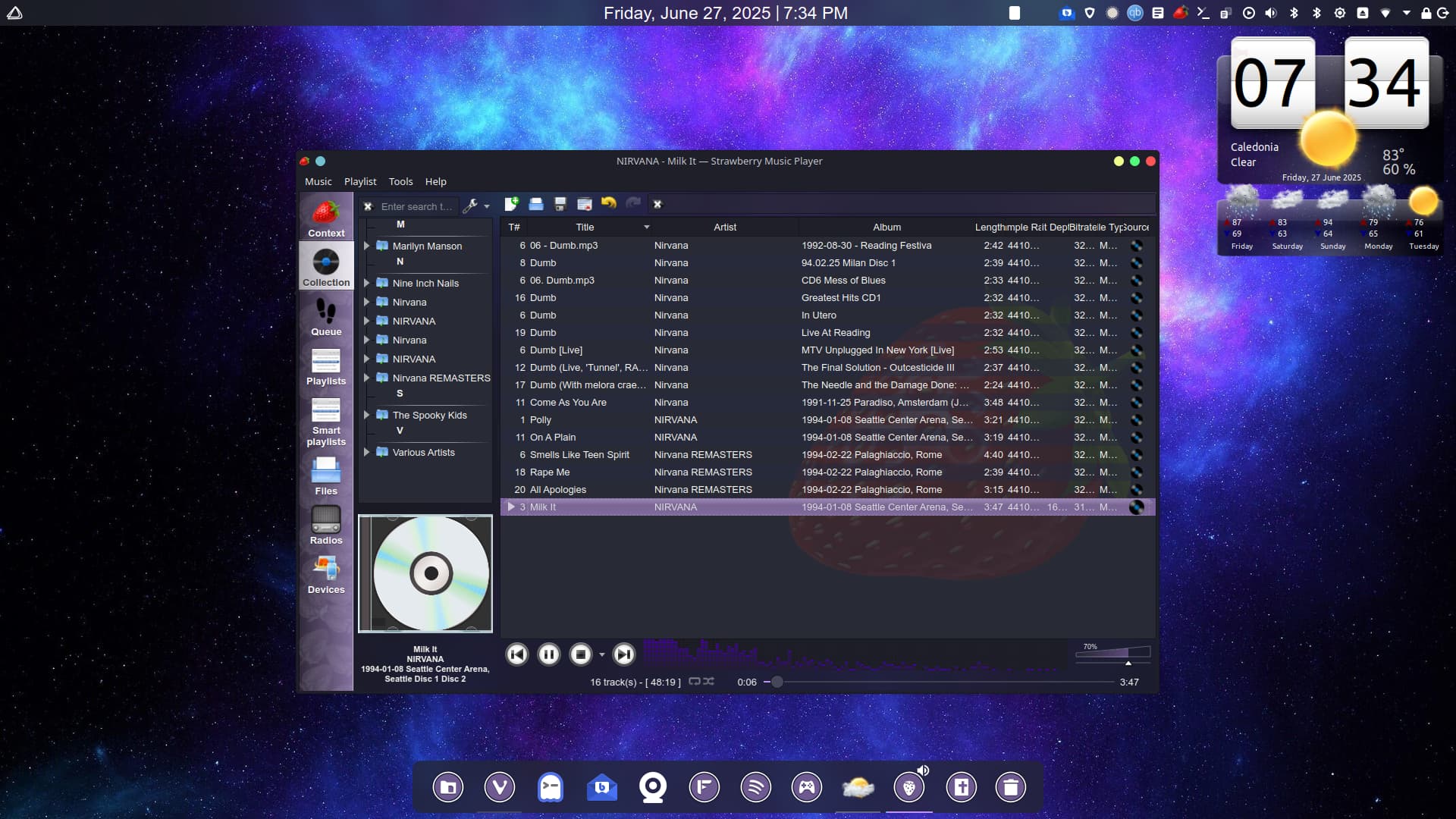Expand the Nine Inch Nails artist
The image size is (1456, 819).
[x=367, y=283]
